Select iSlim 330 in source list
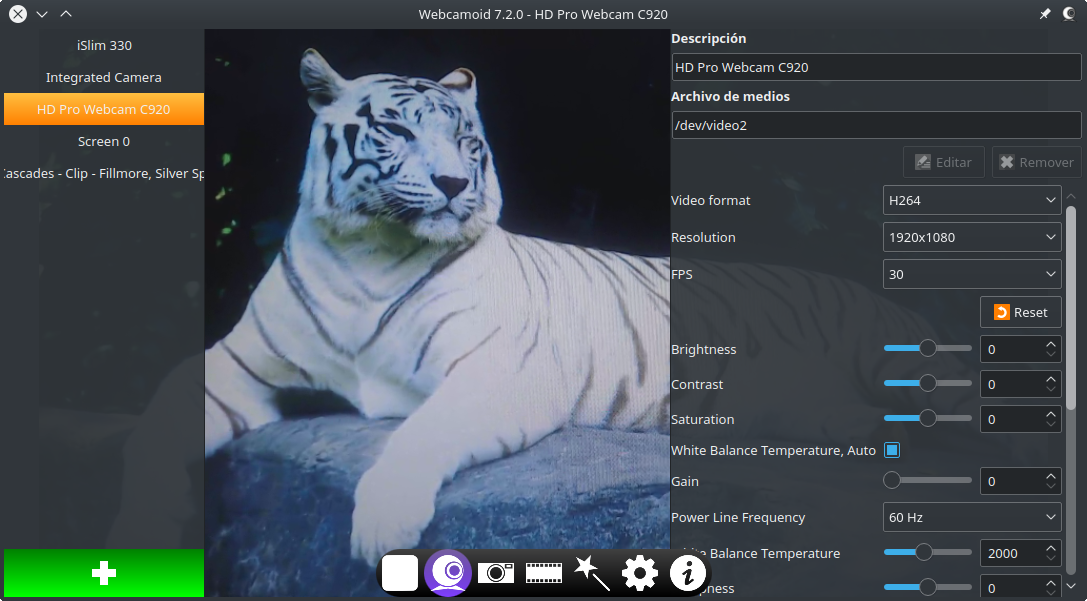This screenshot has height=601, width=1087. coord(104,45)
